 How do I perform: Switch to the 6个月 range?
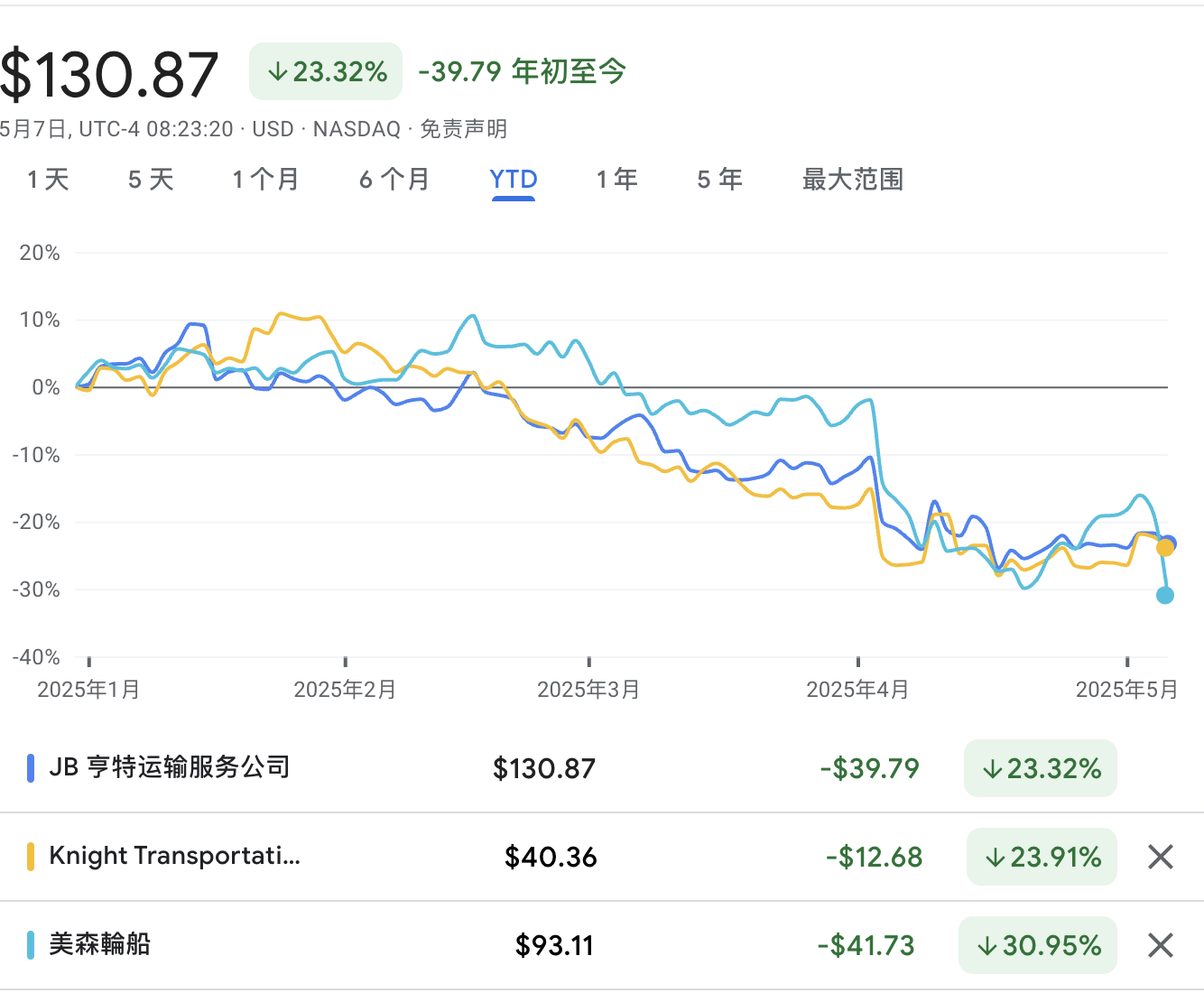tap(394, 180)
